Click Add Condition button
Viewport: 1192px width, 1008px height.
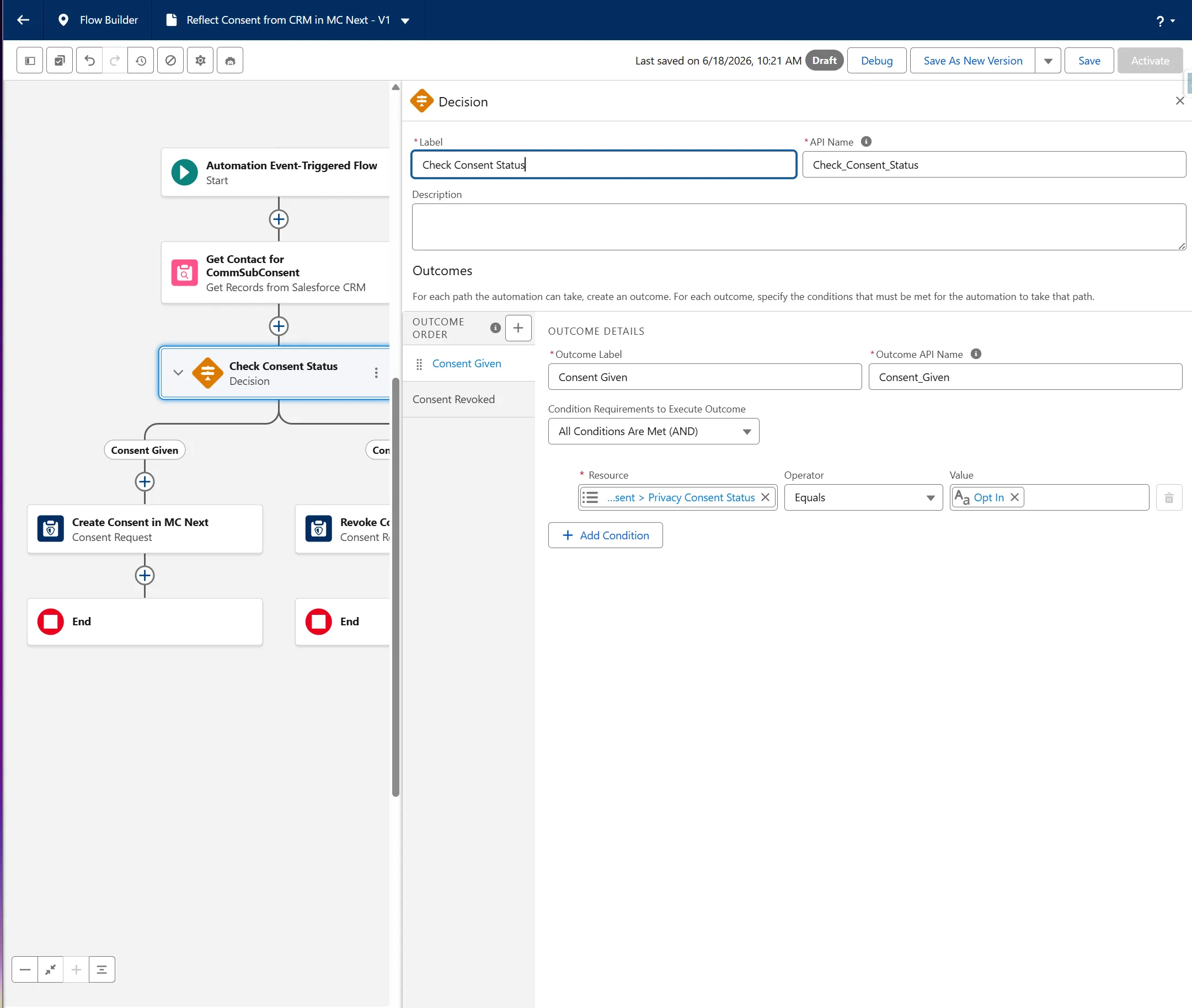pyautogui.click(x=606, y=535)
